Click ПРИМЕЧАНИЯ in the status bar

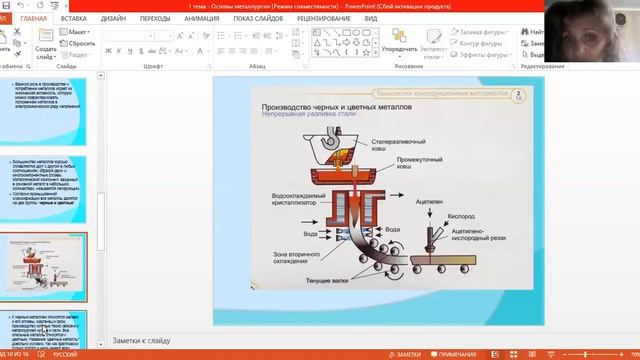pos(453,354)
